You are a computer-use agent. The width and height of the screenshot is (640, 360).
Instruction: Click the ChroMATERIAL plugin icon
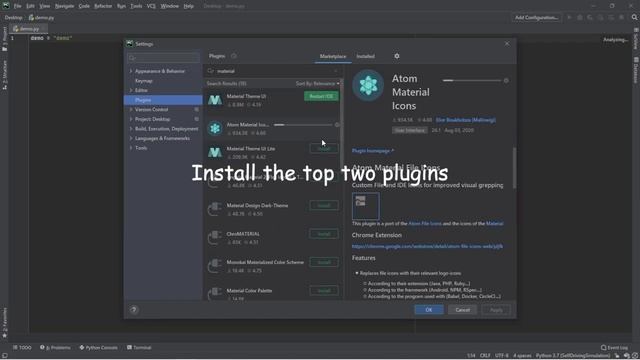coord(215,238)
